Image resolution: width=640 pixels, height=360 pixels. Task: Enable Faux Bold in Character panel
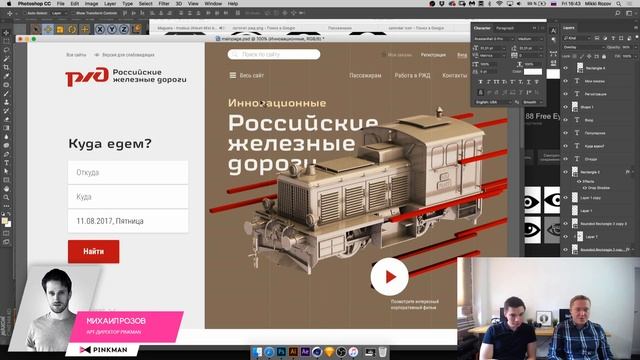pyautogui.click(x=480, y=82)
